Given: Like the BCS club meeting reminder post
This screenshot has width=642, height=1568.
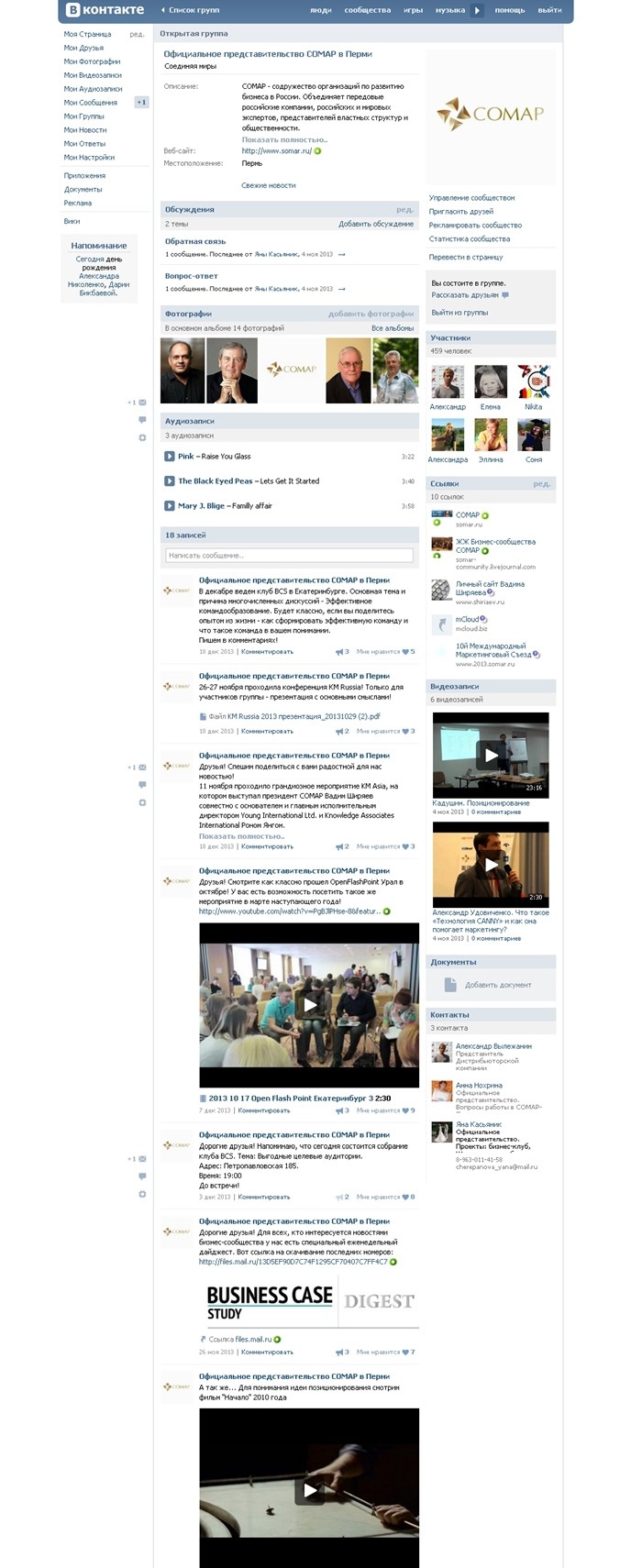Looking at the screenshot, I should (404, 1197).
